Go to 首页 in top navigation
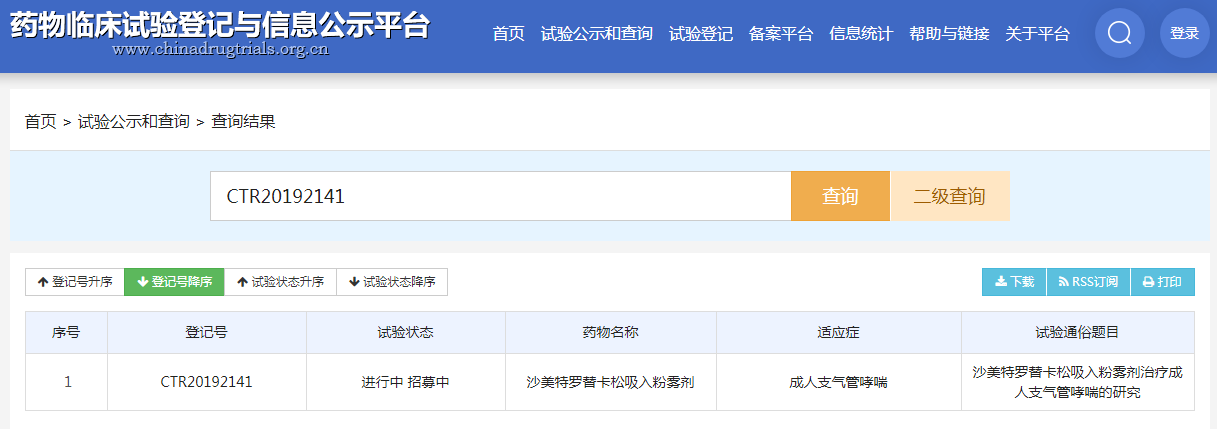Viewport: 1217px width, 429px height. point(508,34)
